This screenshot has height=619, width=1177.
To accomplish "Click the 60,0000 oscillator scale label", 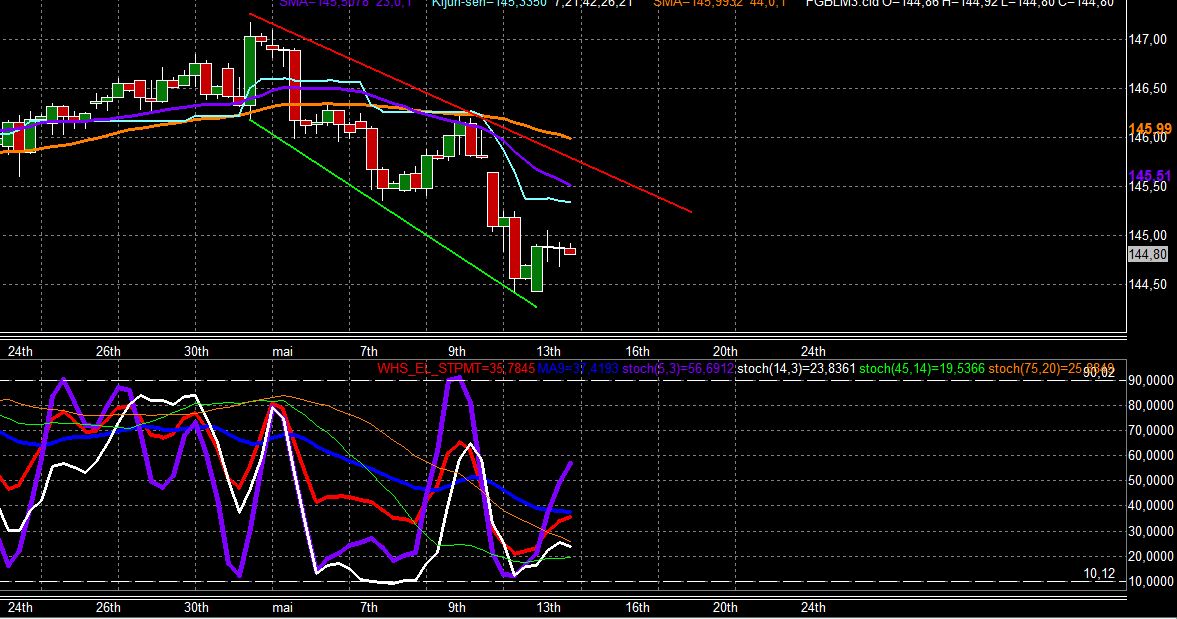I will point(1151,455).
